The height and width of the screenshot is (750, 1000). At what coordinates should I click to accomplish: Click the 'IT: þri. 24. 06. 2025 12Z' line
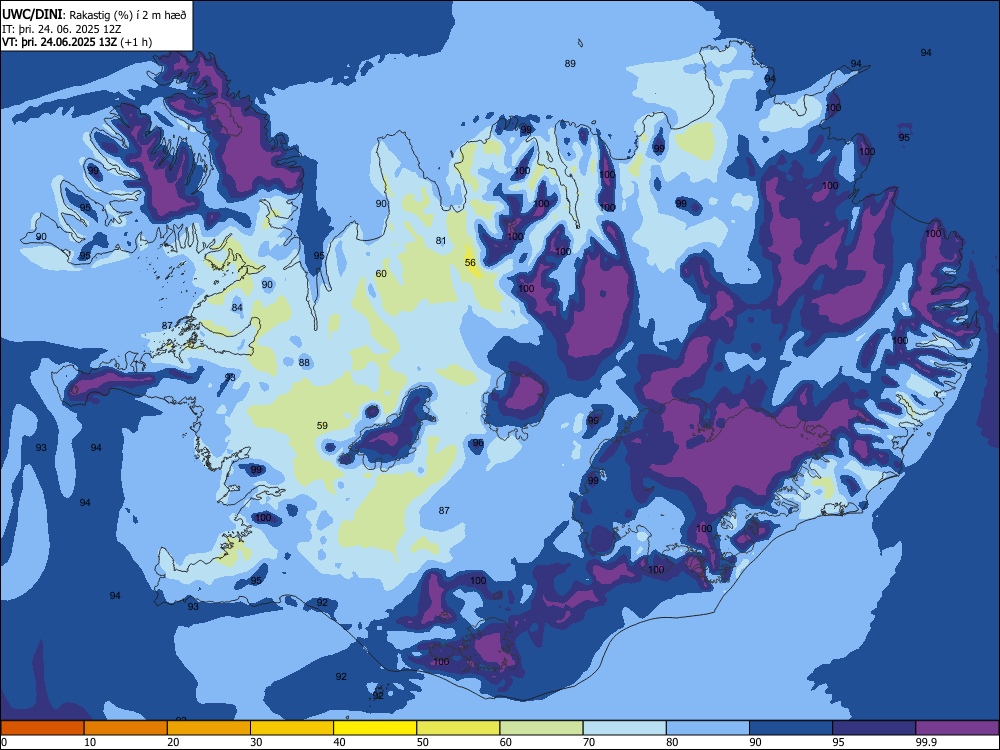tap(62, 29)
